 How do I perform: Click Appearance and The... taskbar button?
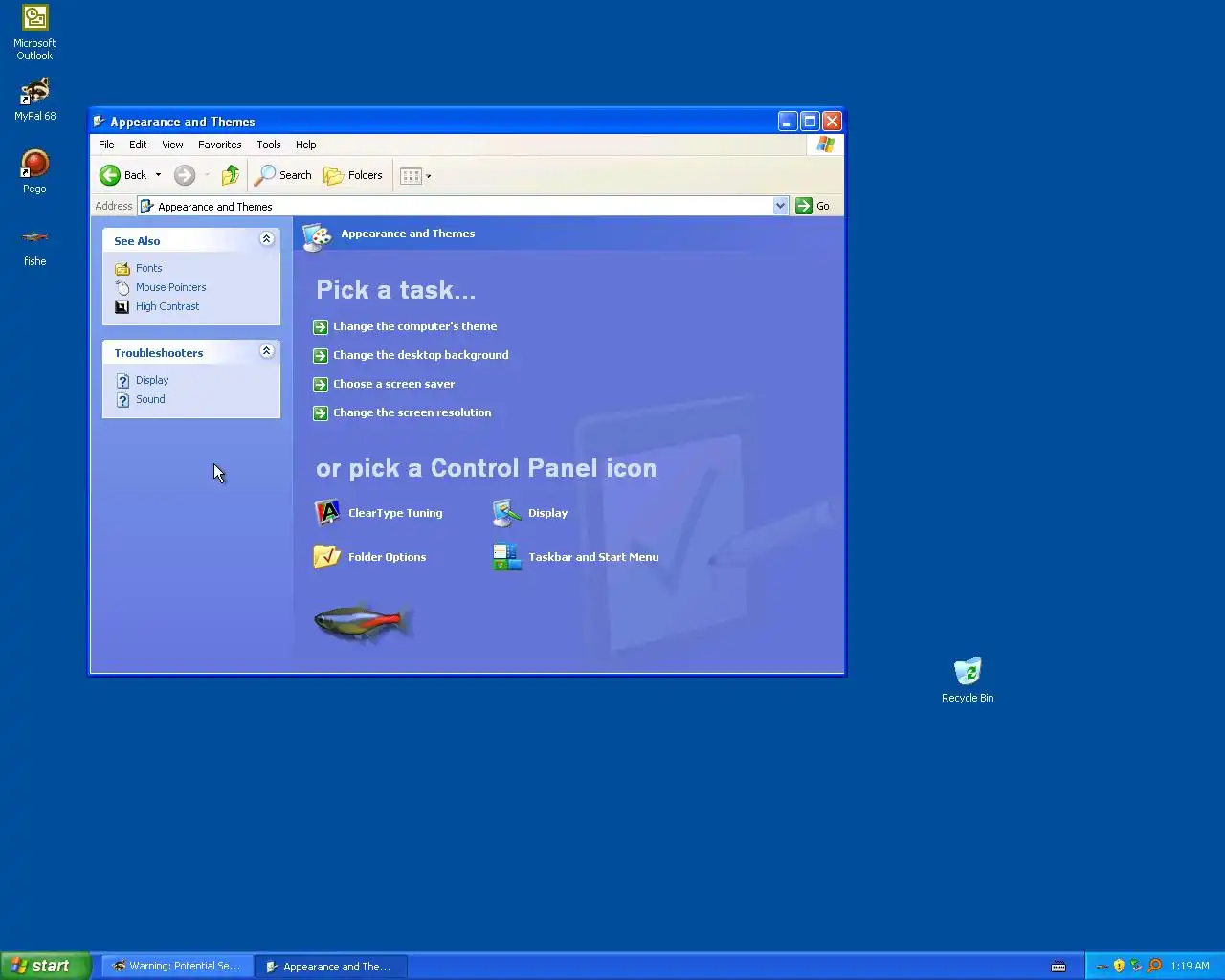(331, 967)
